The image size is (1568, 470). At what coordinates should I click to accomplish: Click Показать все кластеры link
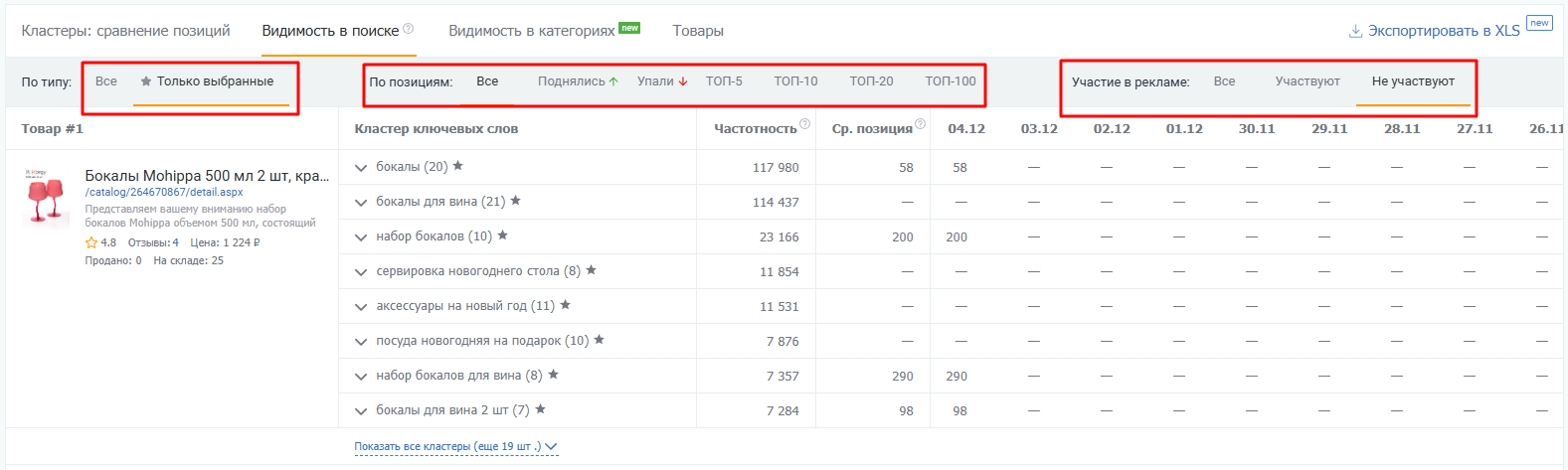point(454,447)
